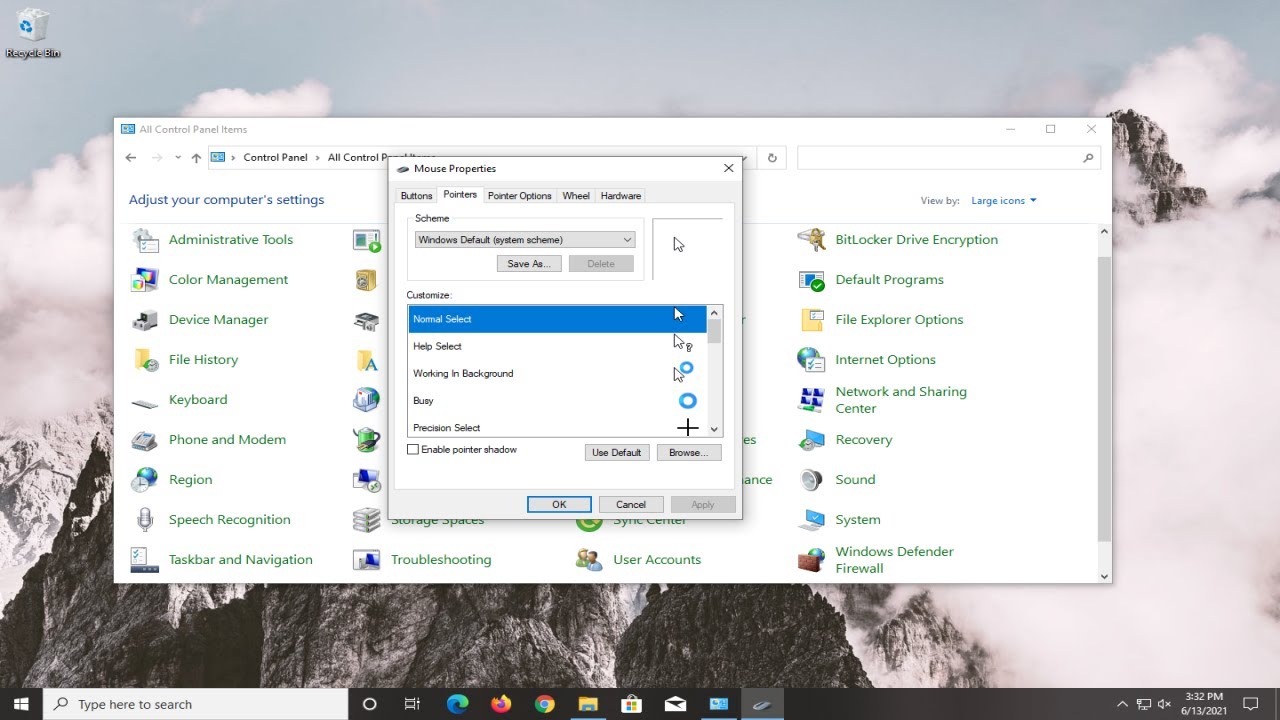This screenshot has width=1280, height=720.
Task: Launch Firefox from the taskbar
Action: 501,704
